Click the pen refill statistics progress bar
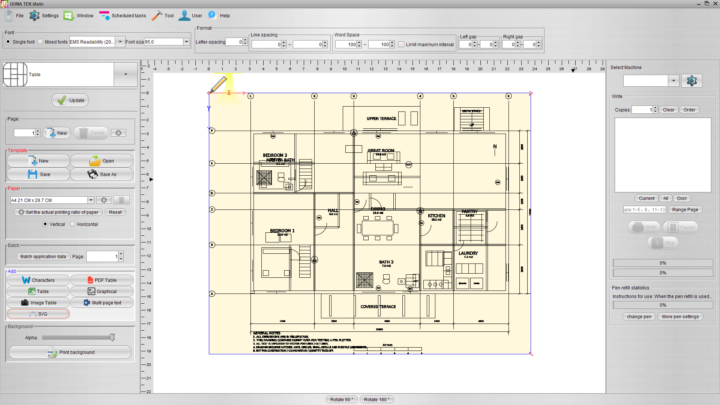Image resolution: width=720 pixels, height=405 pixels. pyautogui.click(x=663, y=305)
